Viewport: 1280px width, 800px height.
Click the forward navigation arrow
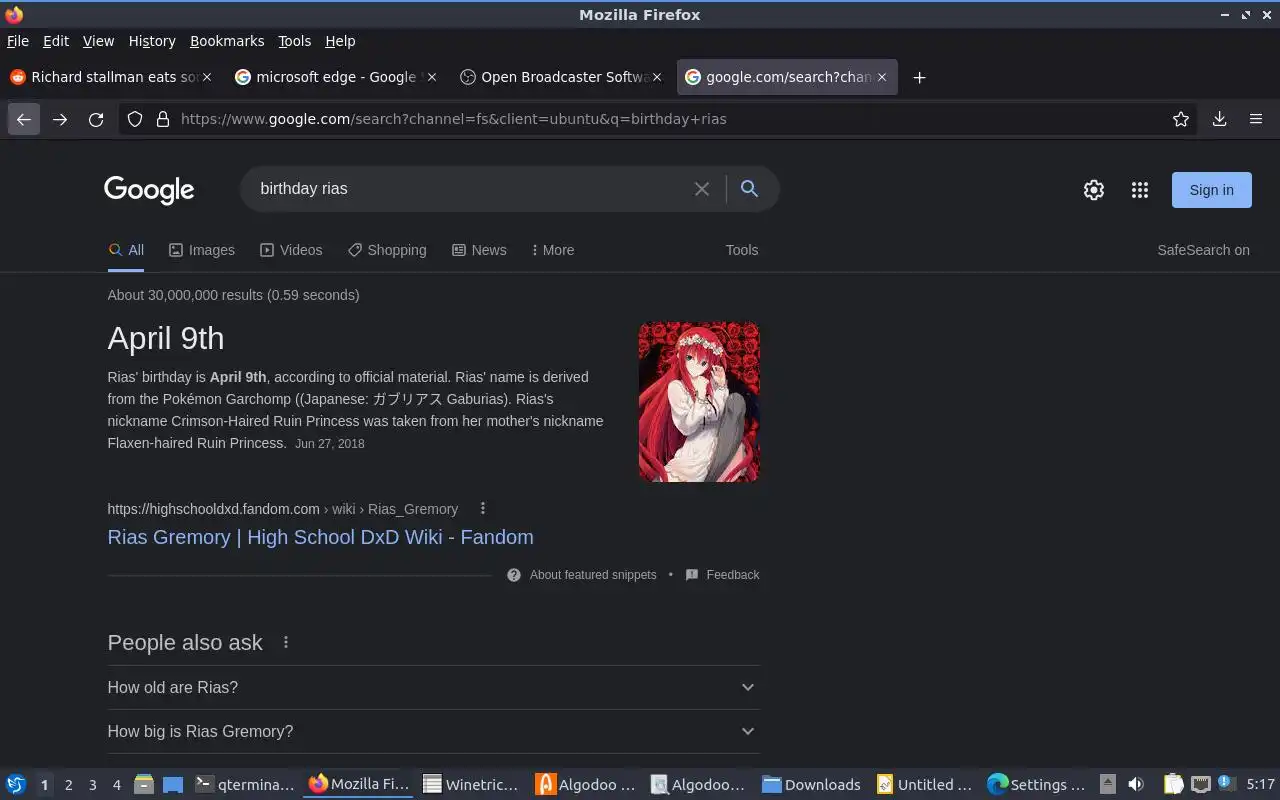pyautogui.click(x=60, y=119)
